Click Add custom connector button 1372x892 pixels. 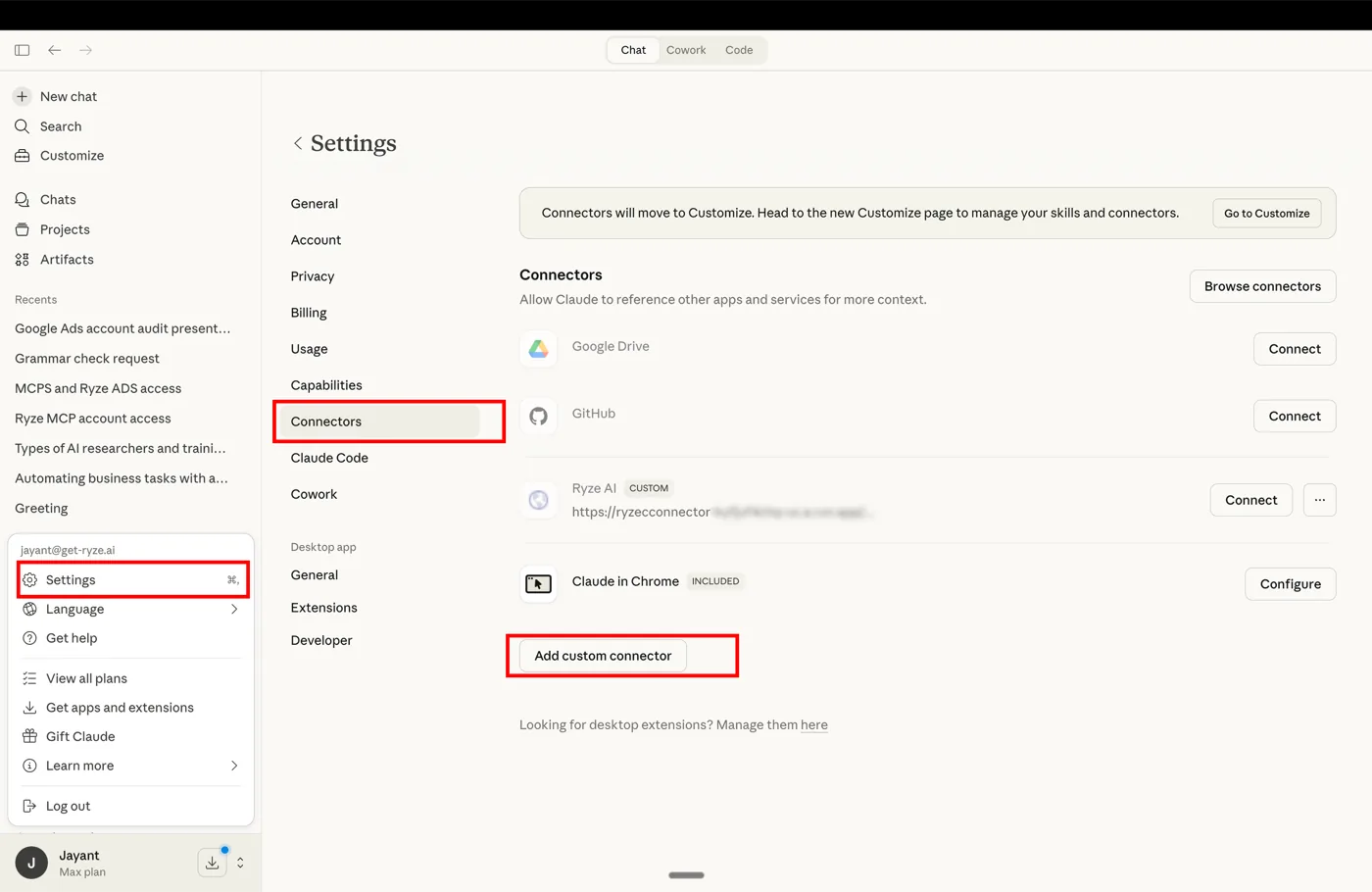click(x=603, y=656)
